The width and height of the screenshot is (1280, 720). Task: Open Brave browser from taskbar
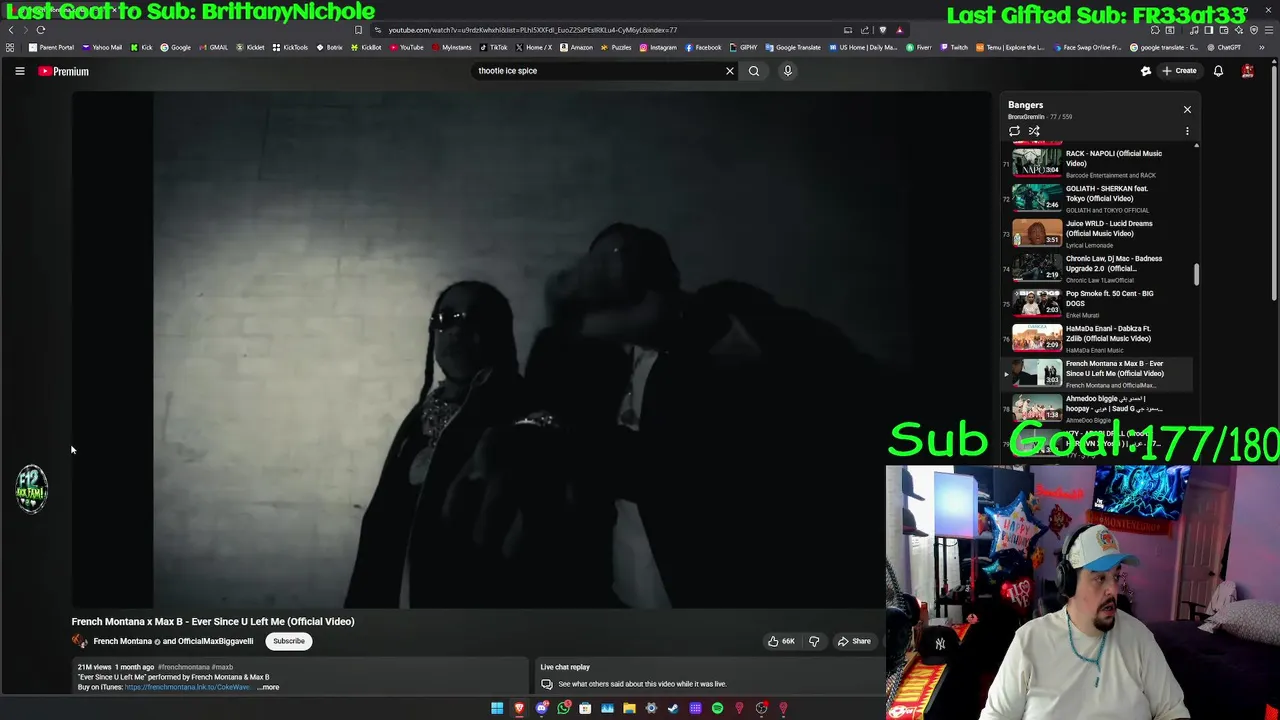click(x=519, y=708)
